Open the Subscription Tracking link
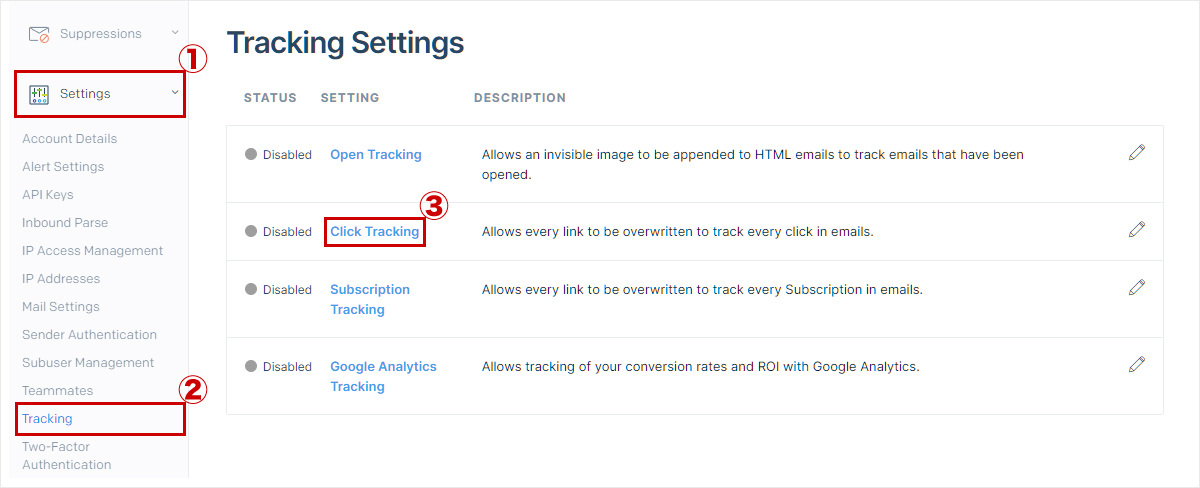The height and width of the screenshot is (488, 1200). pos(370,299)
